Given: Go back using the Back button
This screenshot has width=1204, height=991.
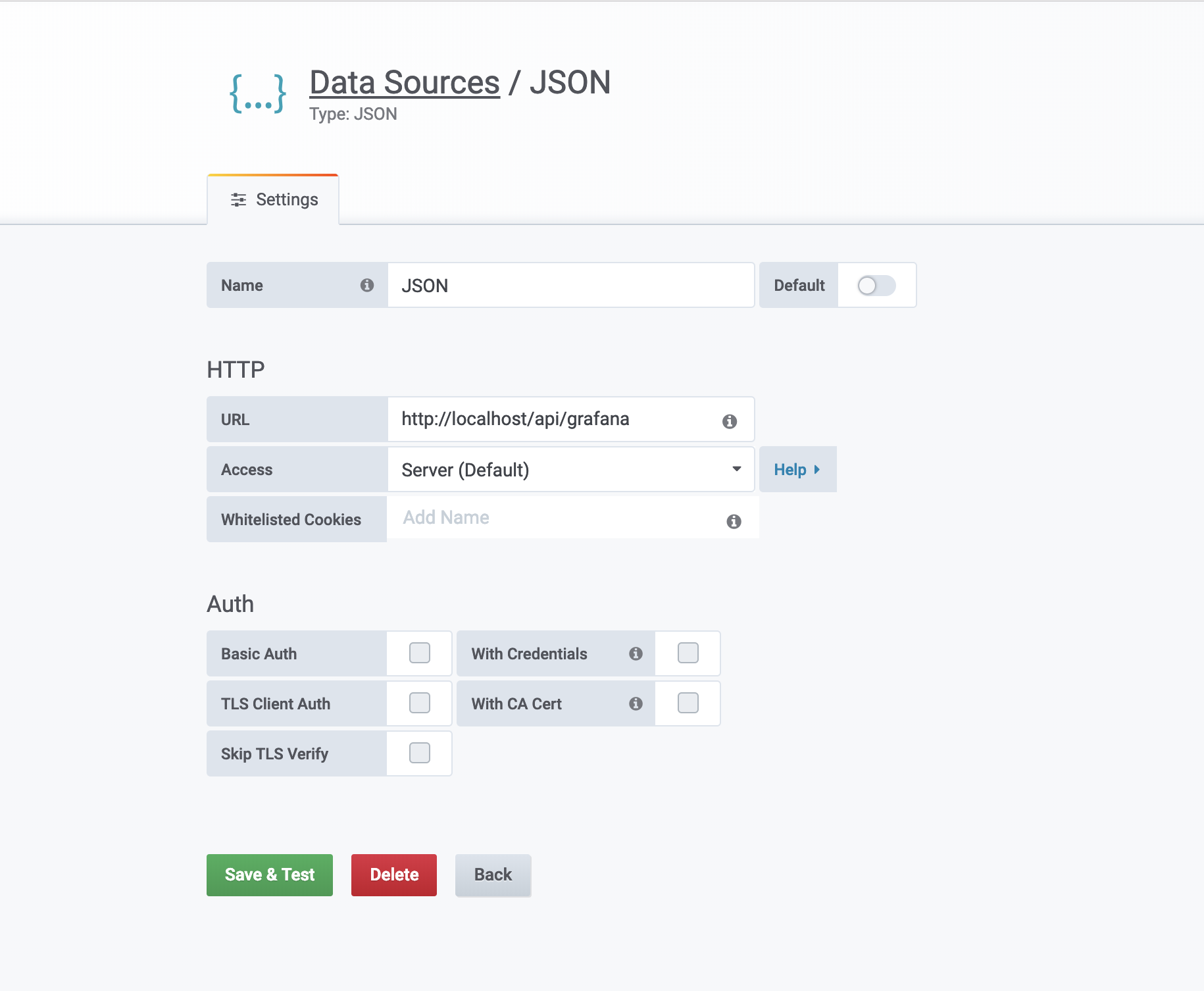Looking at the screenshot, I should coord(493,875).
